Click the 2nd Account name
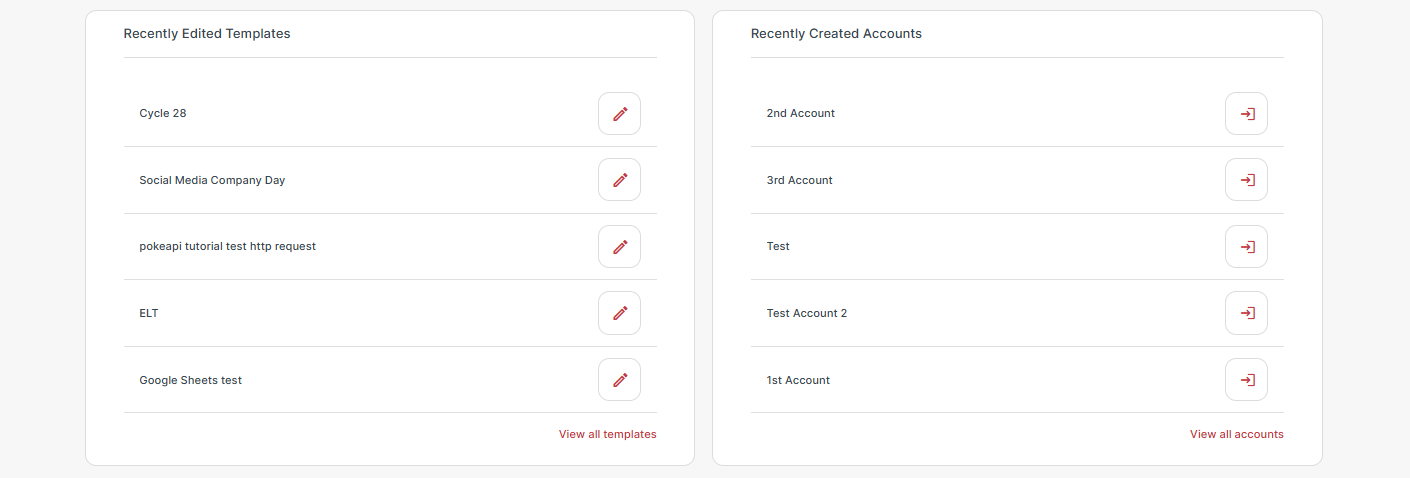 tap(800, 113)
